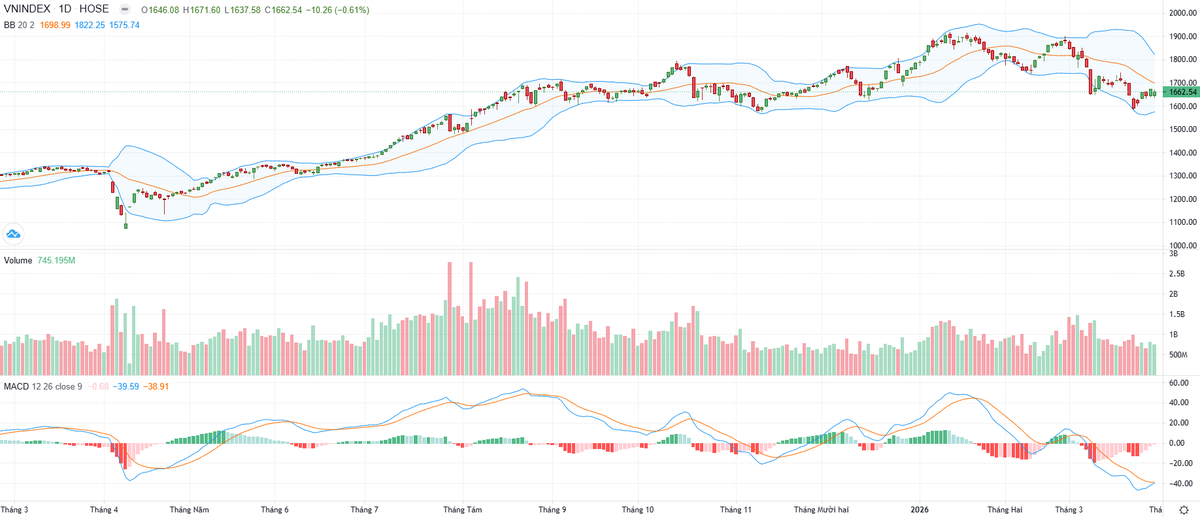Viewport: 1200px width, 517px height.
Task: Click the 60.00 MACD scale label
Action: pos(1177,382)
